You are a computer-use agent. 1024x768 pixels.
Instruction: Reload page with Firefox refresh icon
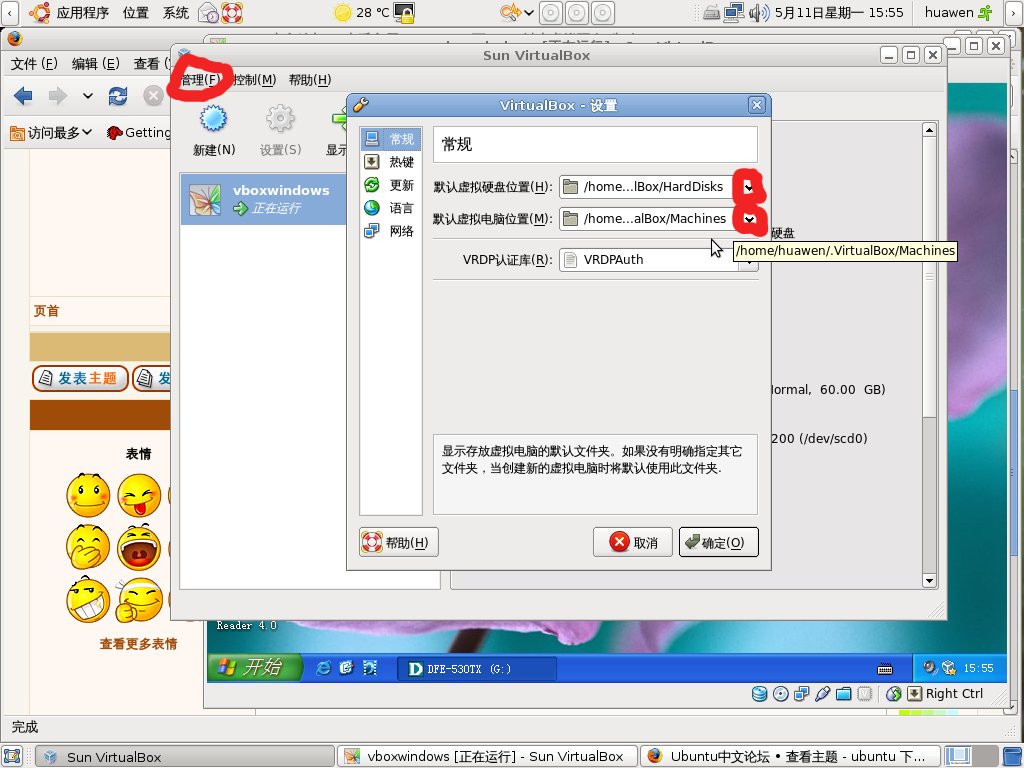[x=118, y=96]
